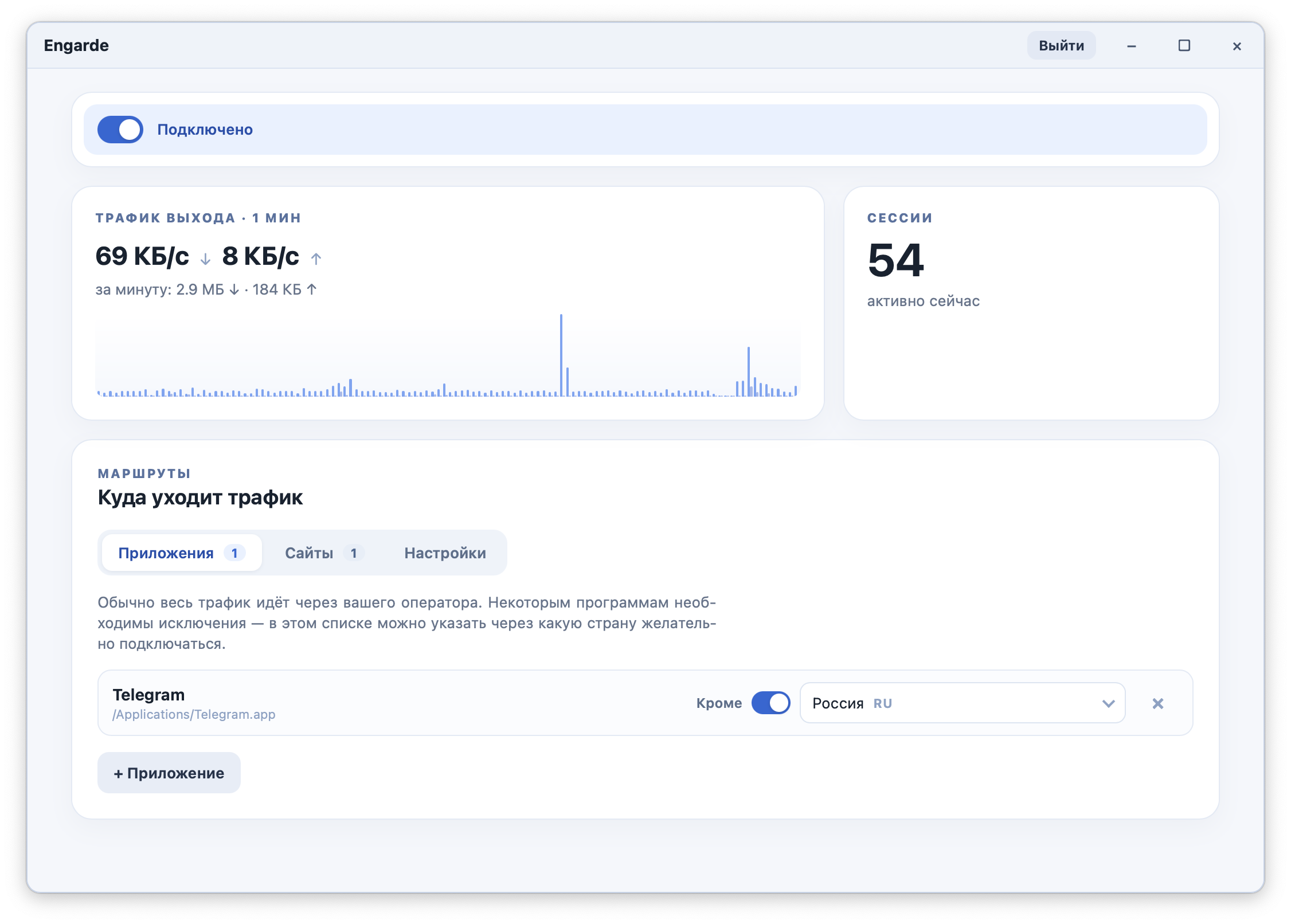Click the tallest spike in the traffic chart
Screen dimensions: 1291x924
[561, 355]
